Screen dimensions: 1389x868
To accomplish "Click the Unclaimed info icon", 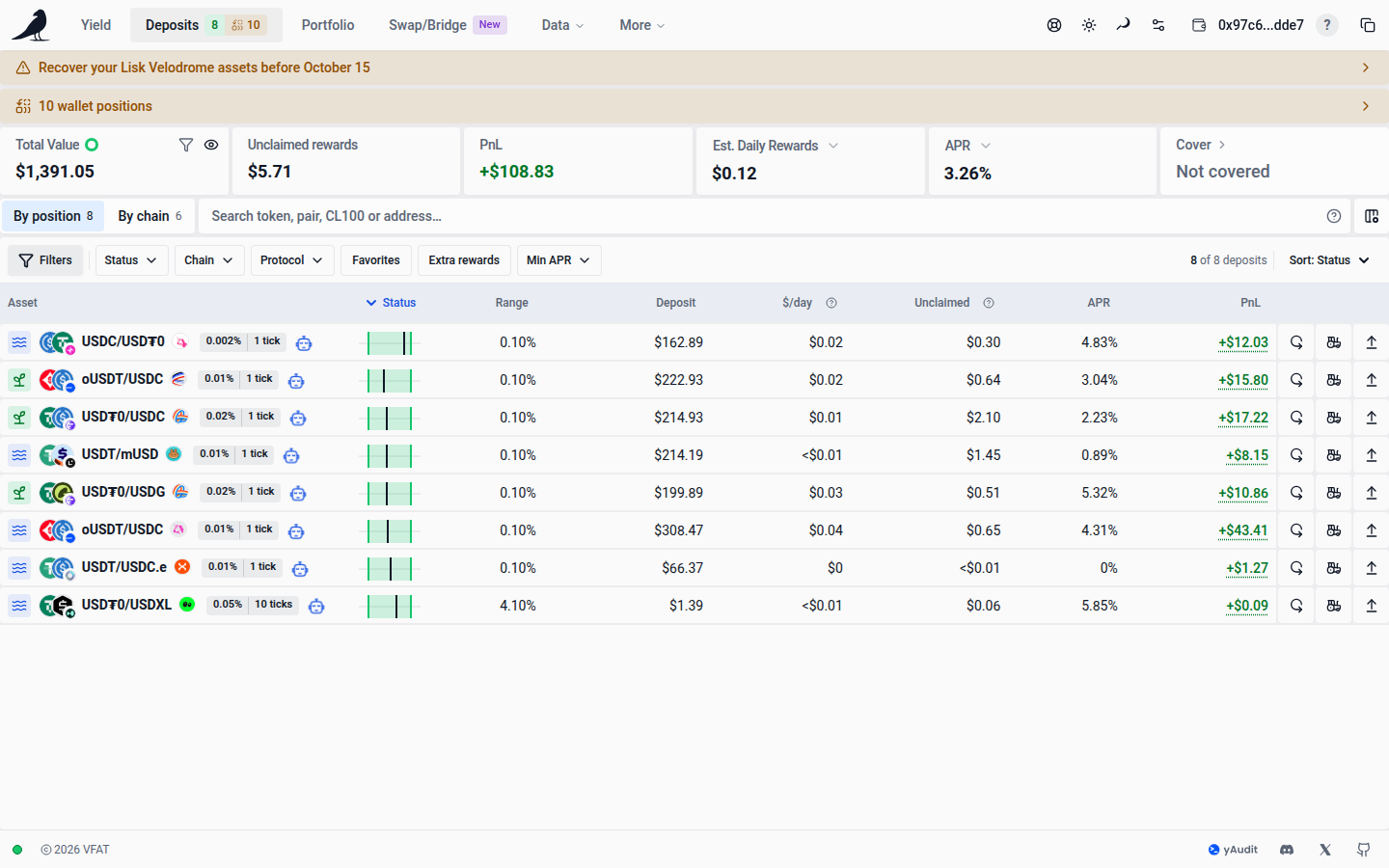I will 989,303.
